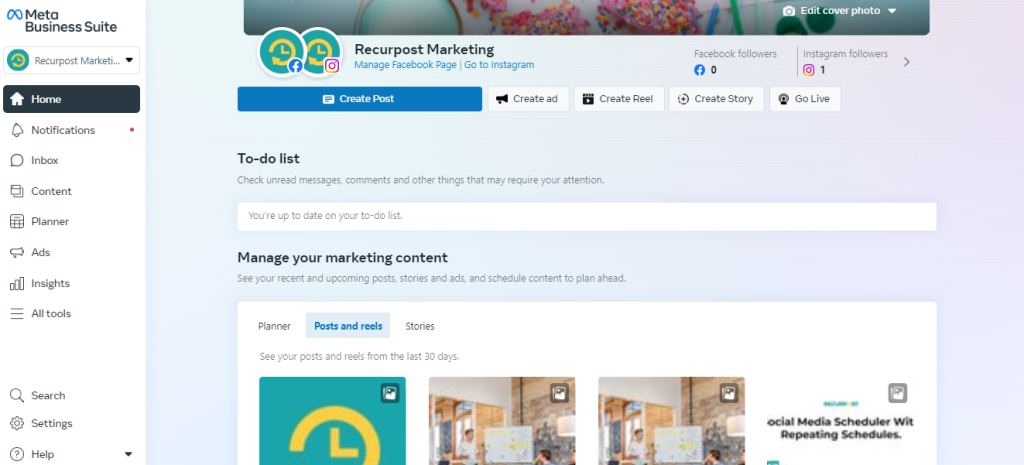The image size is (1024, 465).
Task: Click the Ads megaphone icon in the sidebar
Action: [x=18, y=252]
